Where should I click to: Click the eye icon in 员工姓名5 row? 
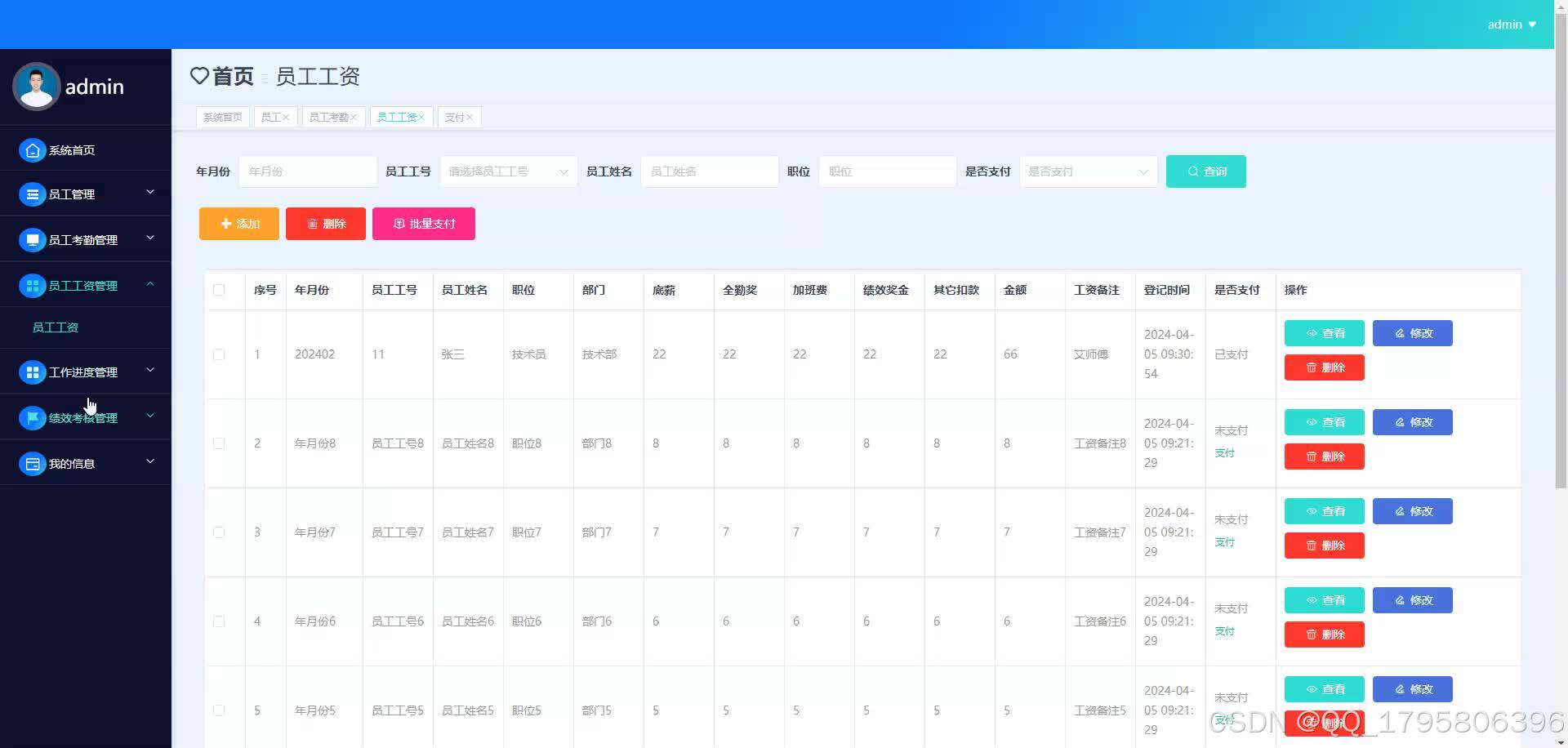tap(1312, 689)
